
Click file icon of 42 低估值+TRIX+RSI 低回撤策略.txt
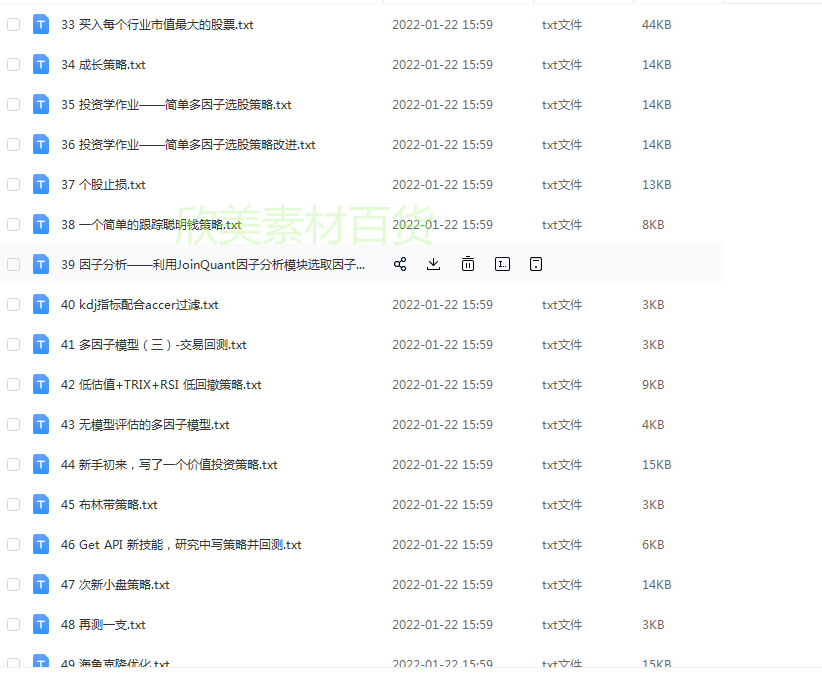point(41,384)
